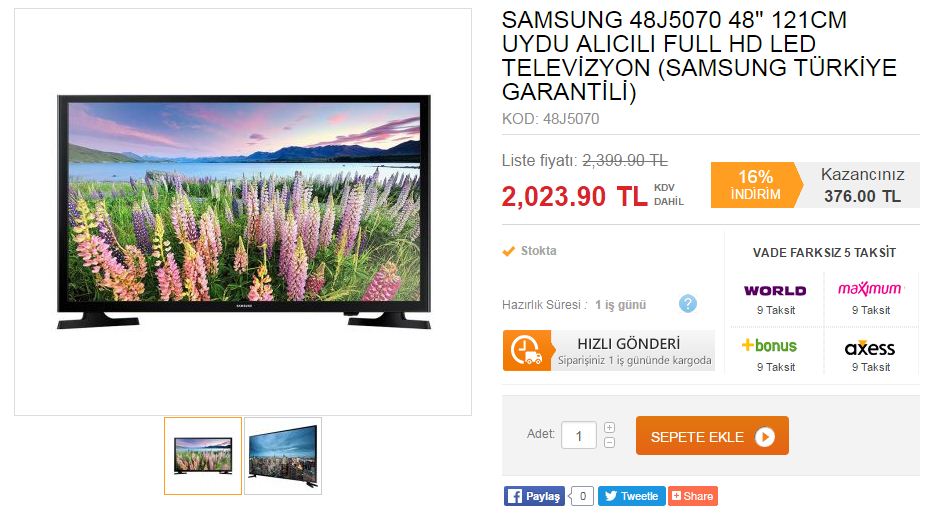
Task: Select the first TV front-view thumbnail
Action: (x=203, y=456)
